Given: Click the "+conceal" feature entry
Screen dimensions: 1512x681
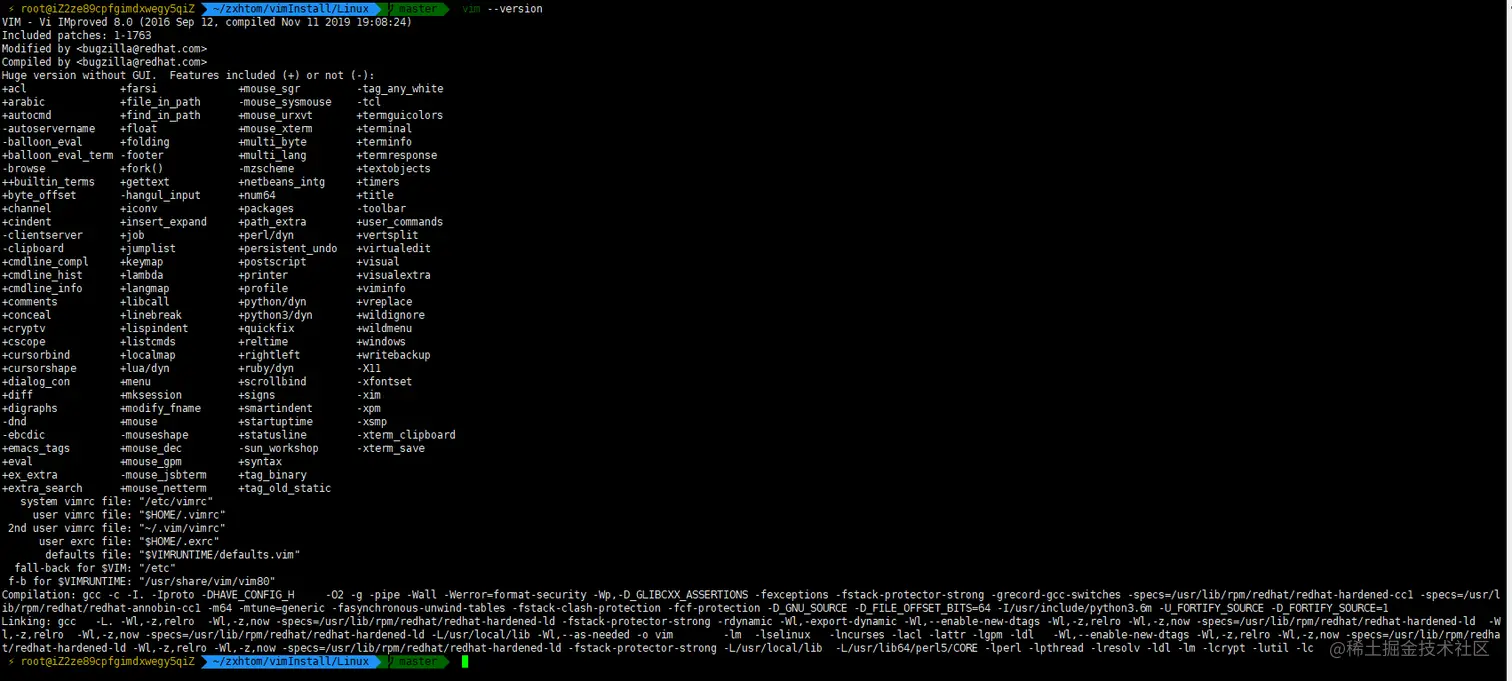Looking at the screenshot, I should click(27, 315).
